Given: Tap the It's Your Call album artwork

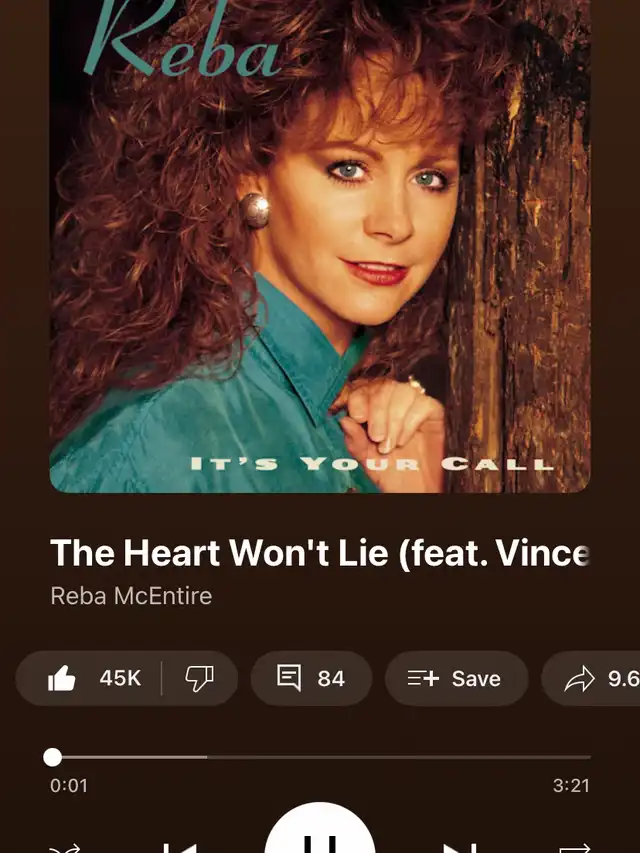Looking at the screenshot, I should click(320, 246).
